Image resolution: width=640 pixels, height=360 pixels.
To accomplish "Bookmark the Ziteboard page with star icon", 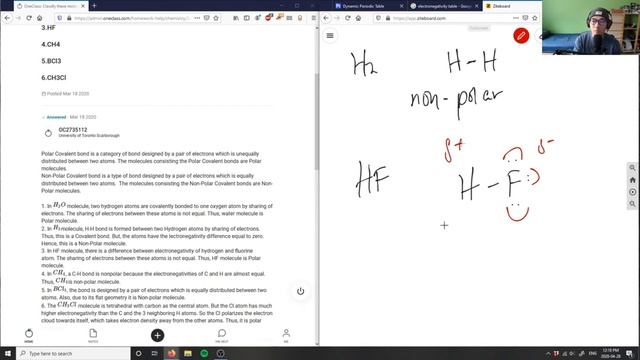I will click(535, 18).
